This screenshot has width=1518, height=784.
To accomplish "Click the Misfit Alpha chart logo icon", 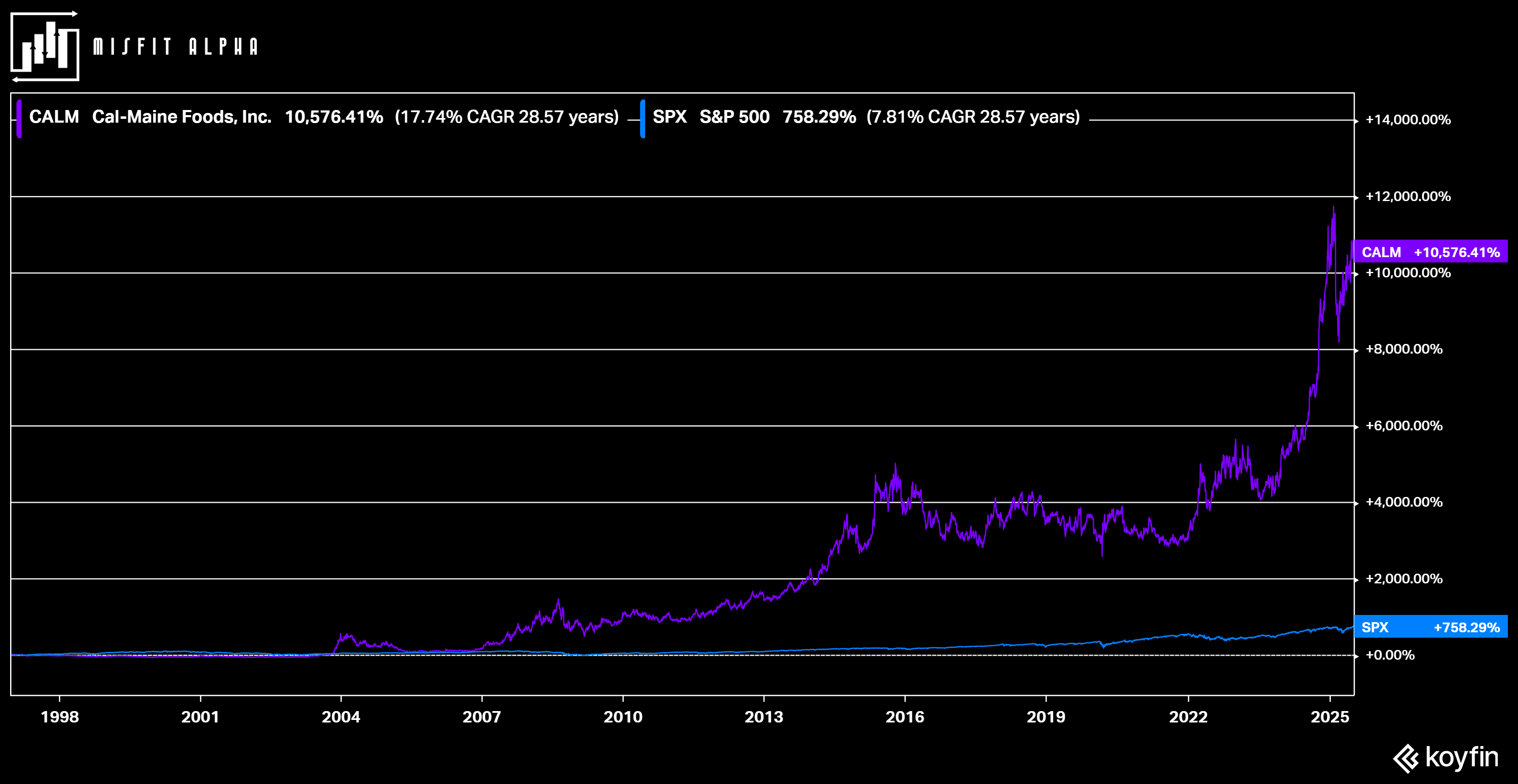I will 45,46.
